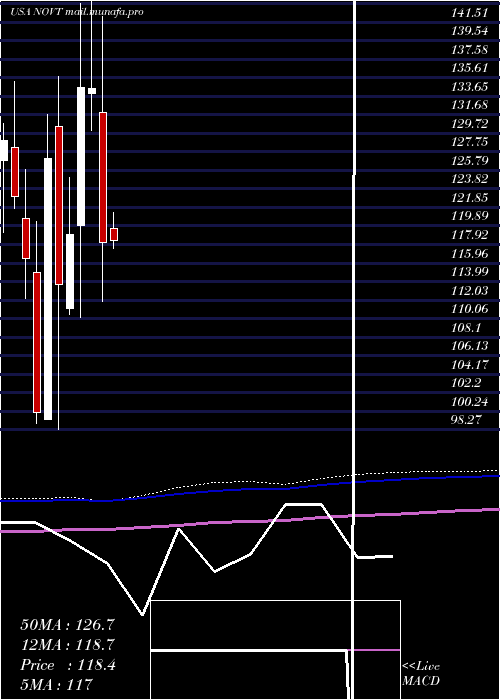Click the 5MA : 117 readout

[56, 685]
